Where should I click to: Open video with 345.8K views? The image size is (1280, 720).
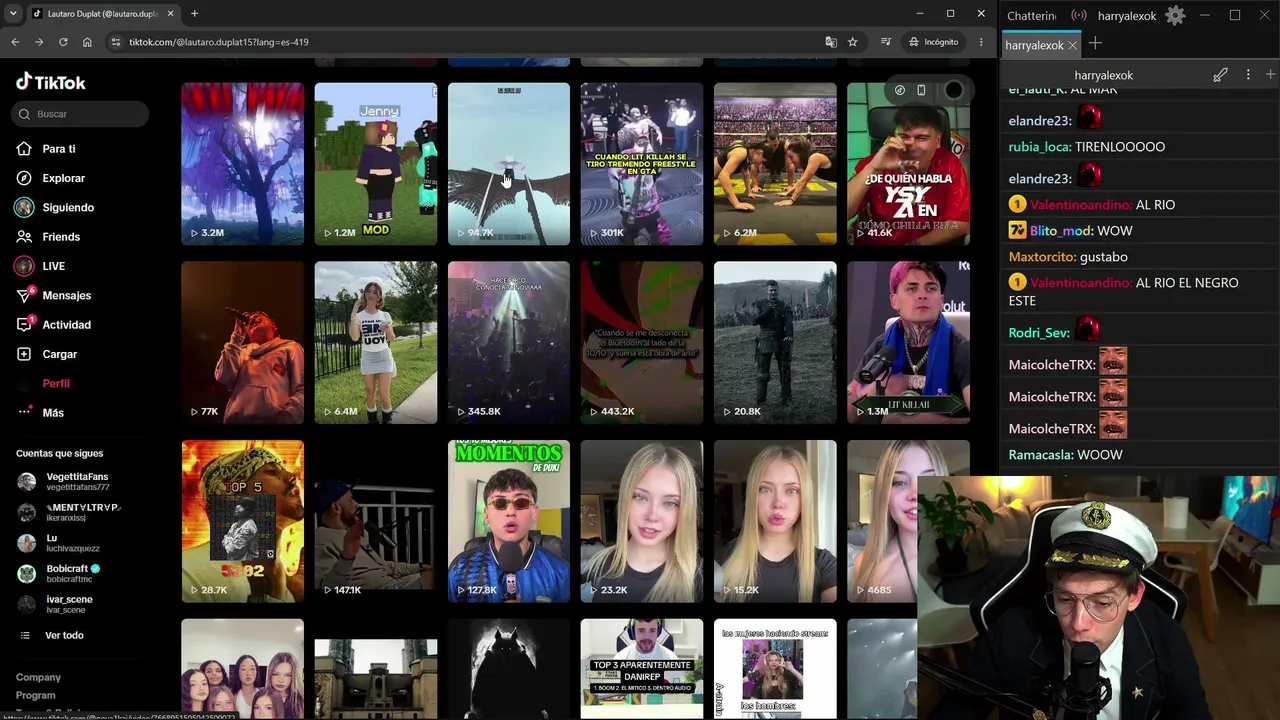coord(508,343)
